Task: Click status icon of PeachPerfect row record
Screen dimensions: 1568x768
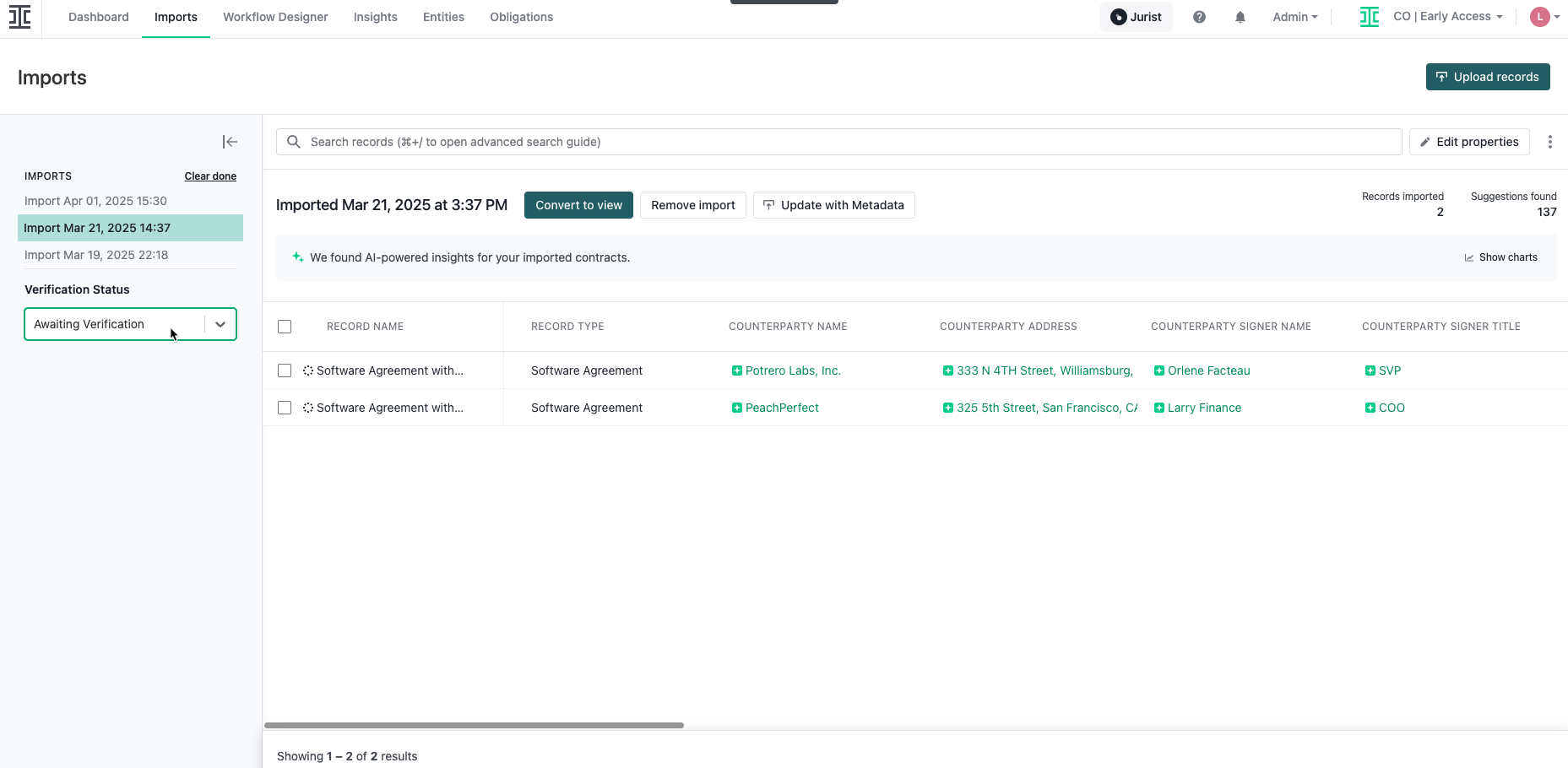Action: pos(308,408)
